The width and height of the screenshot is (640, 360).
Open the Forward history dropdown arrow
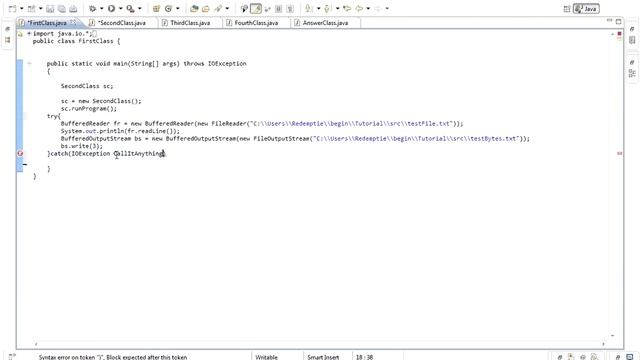[x=387, y=9]
